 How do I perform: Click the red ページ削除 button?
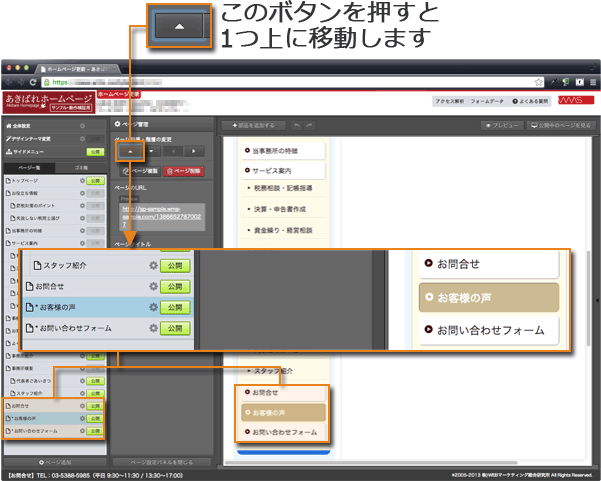click(x=188, y=171)
